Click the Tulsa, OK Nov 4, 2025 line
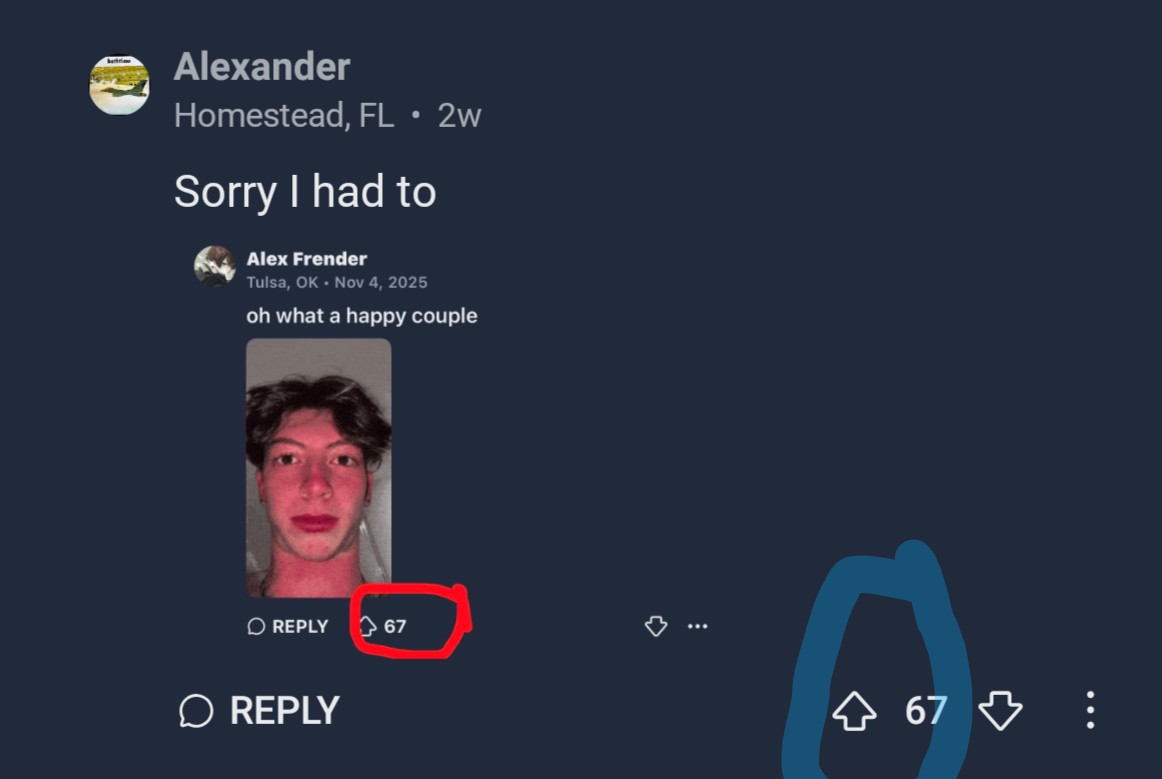This screenshot has height=779, width=1162. click(337, 282)
